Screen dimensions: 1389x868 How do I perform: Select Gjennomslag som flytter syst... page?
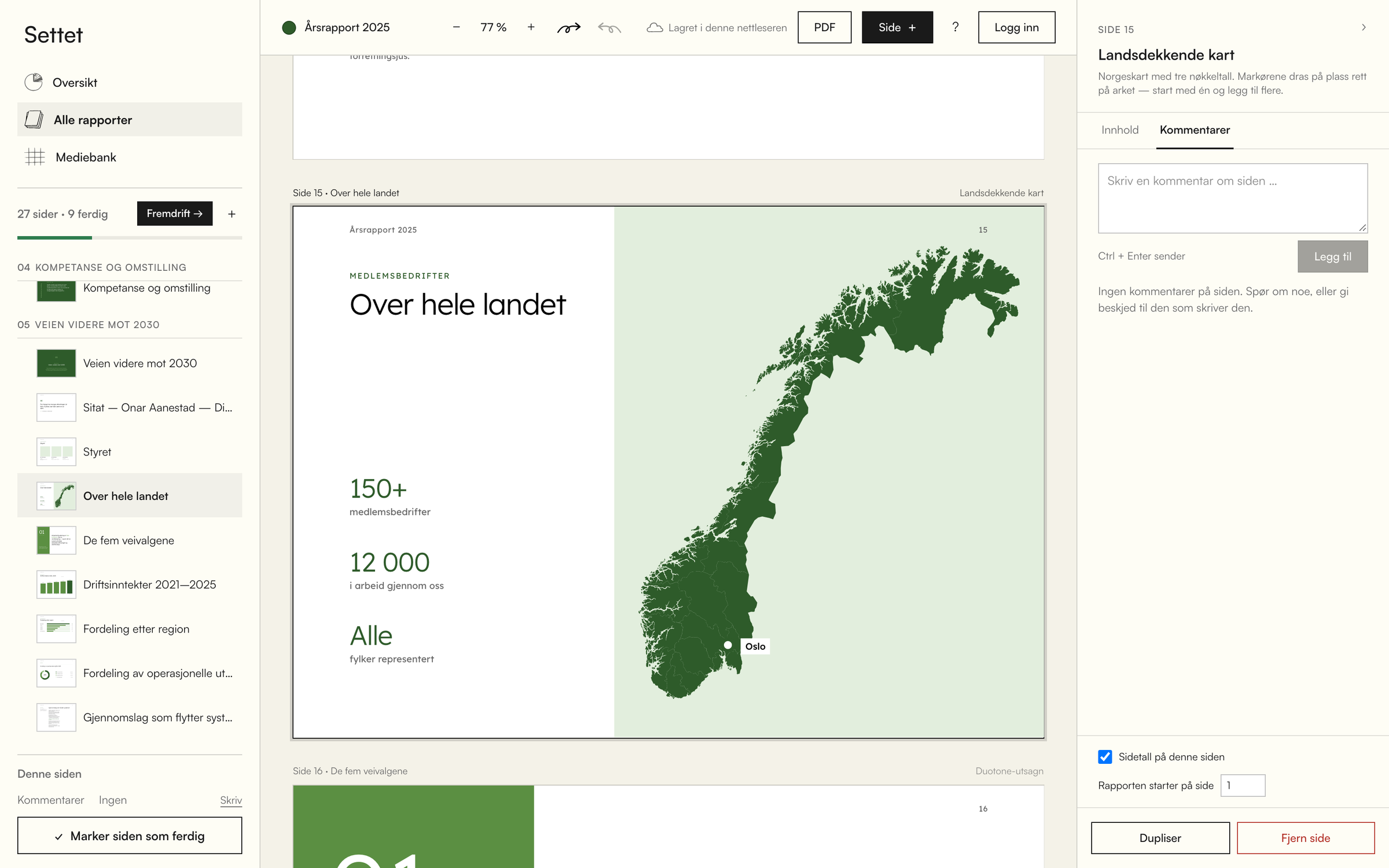coord(130,717)
